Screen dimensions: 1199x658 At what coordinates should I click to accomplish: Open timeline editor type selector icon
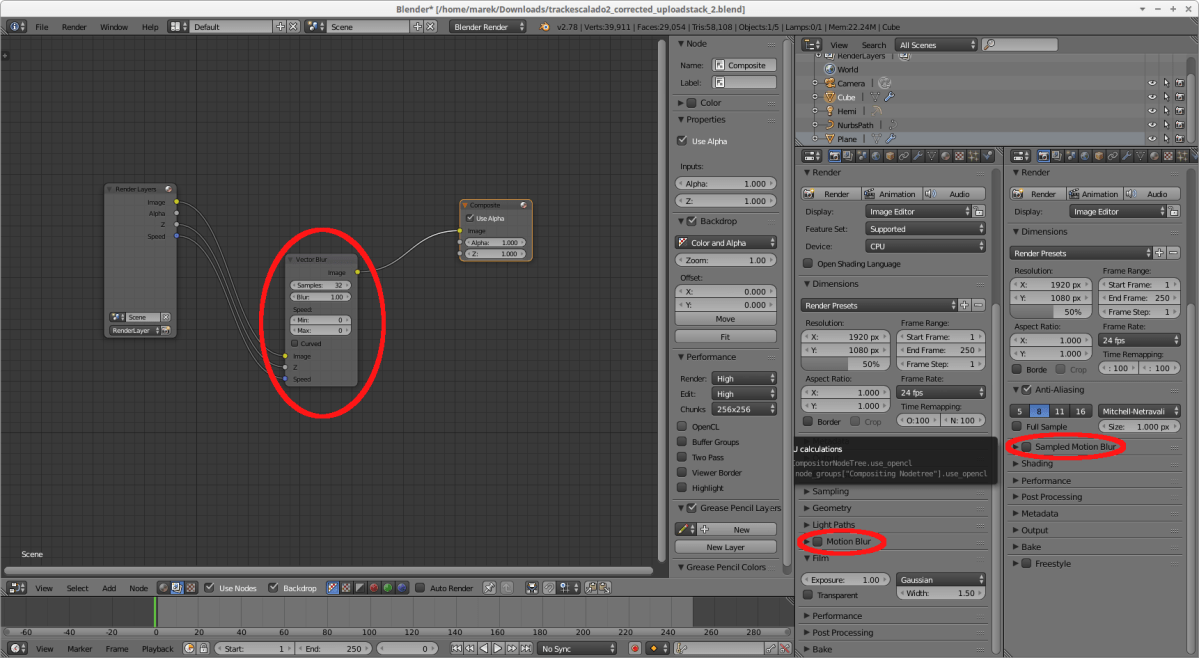tap(17, 648)
